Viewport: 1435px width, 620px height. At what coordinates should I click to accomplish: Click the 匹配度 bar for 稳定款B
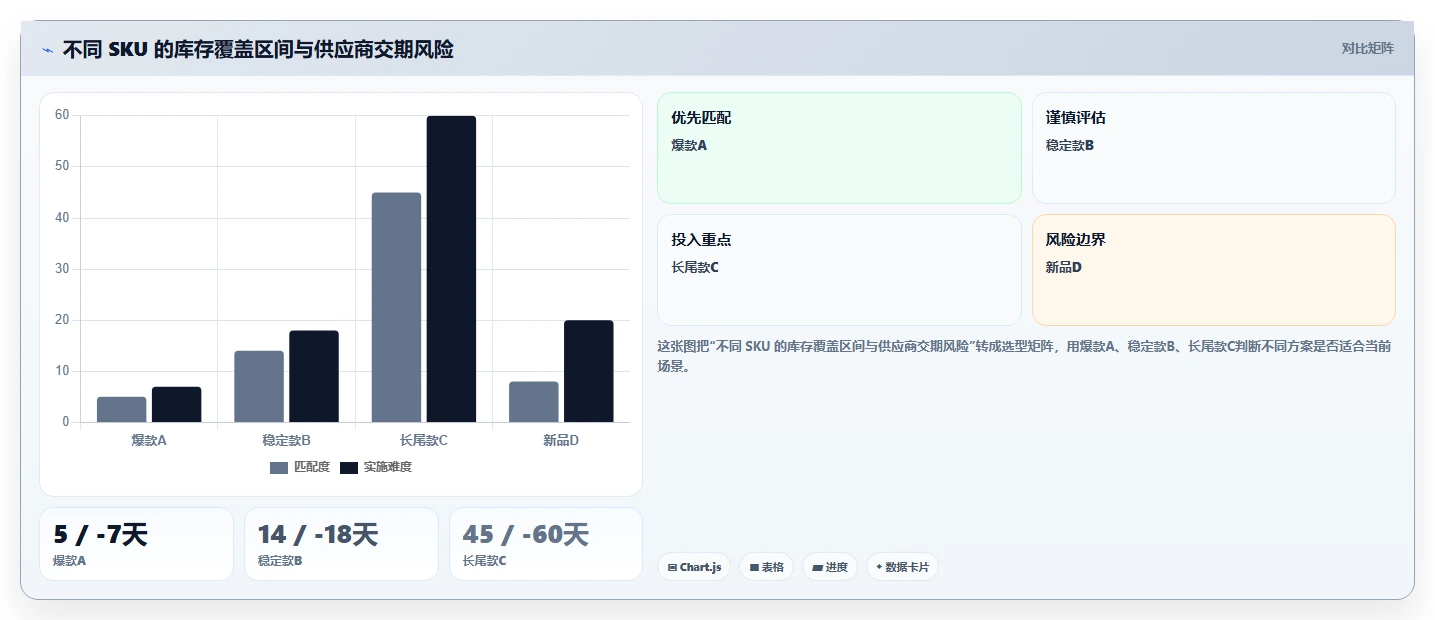259,386
